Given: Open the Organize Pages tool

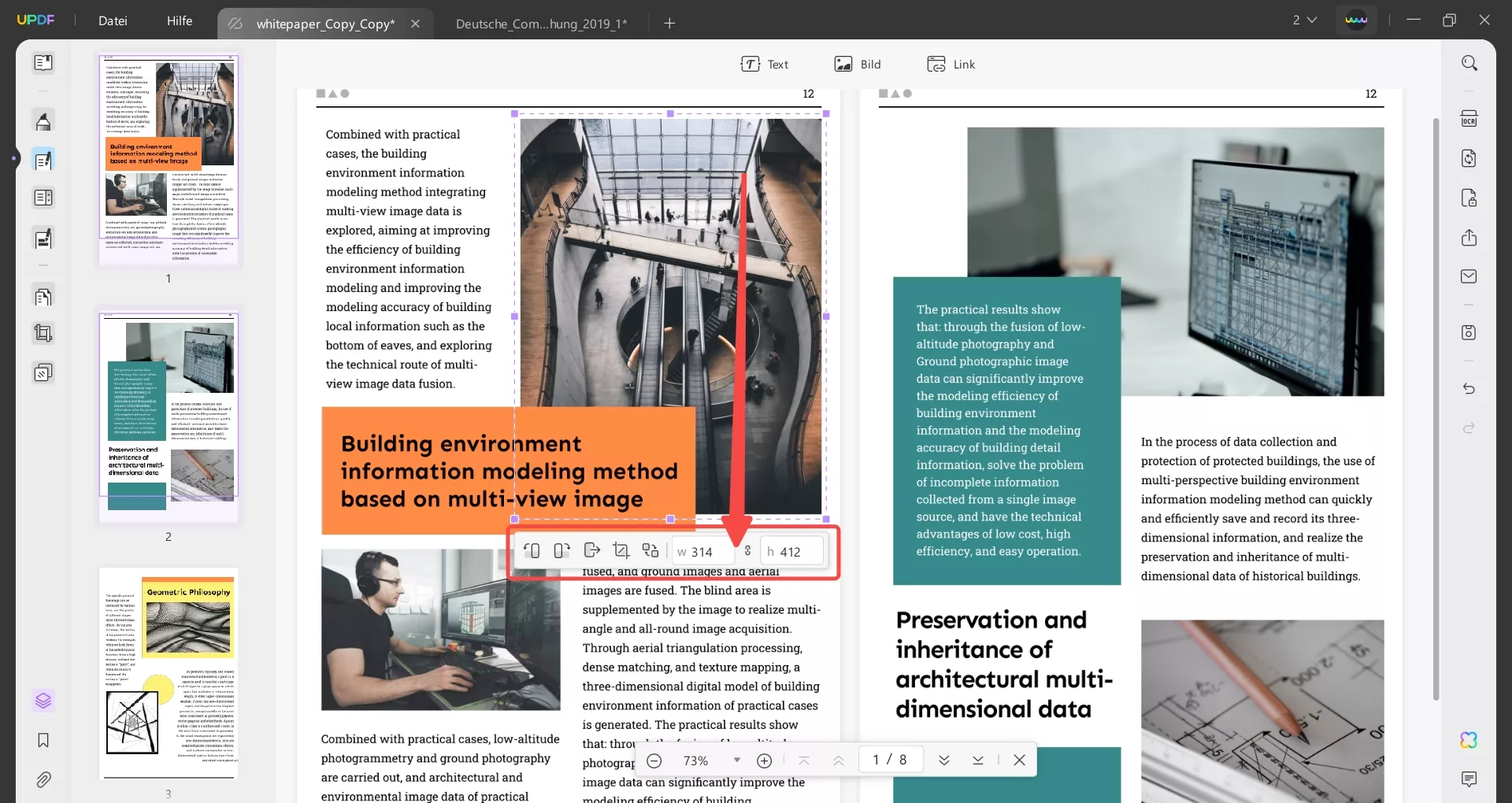Looking at the screenshot, I should click(x=43, y=297).
